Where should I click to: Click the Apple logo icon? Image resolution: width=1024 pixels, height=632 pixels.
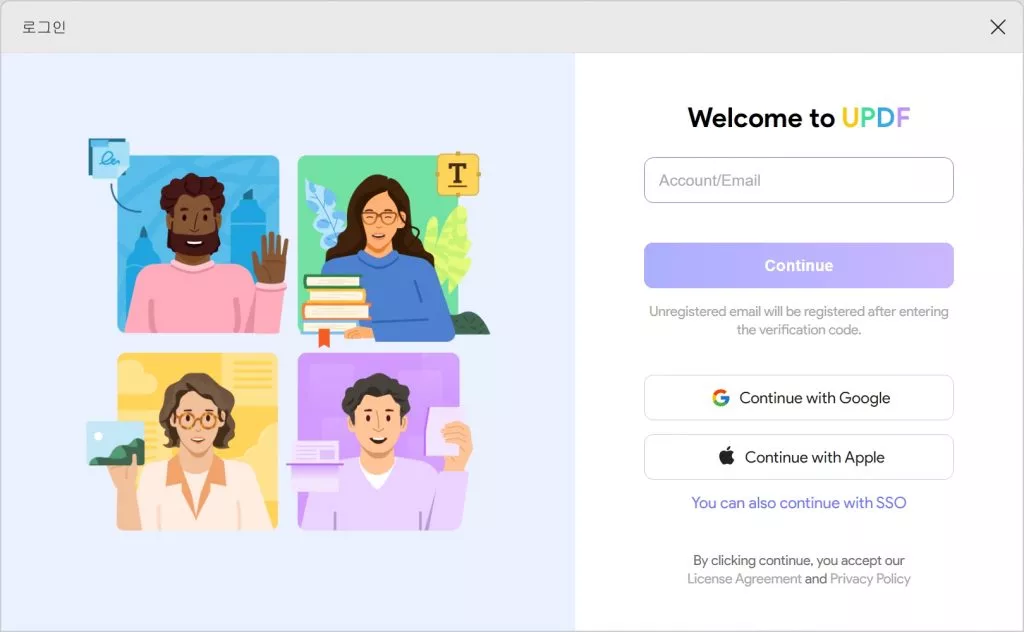[x=726, y=456]
